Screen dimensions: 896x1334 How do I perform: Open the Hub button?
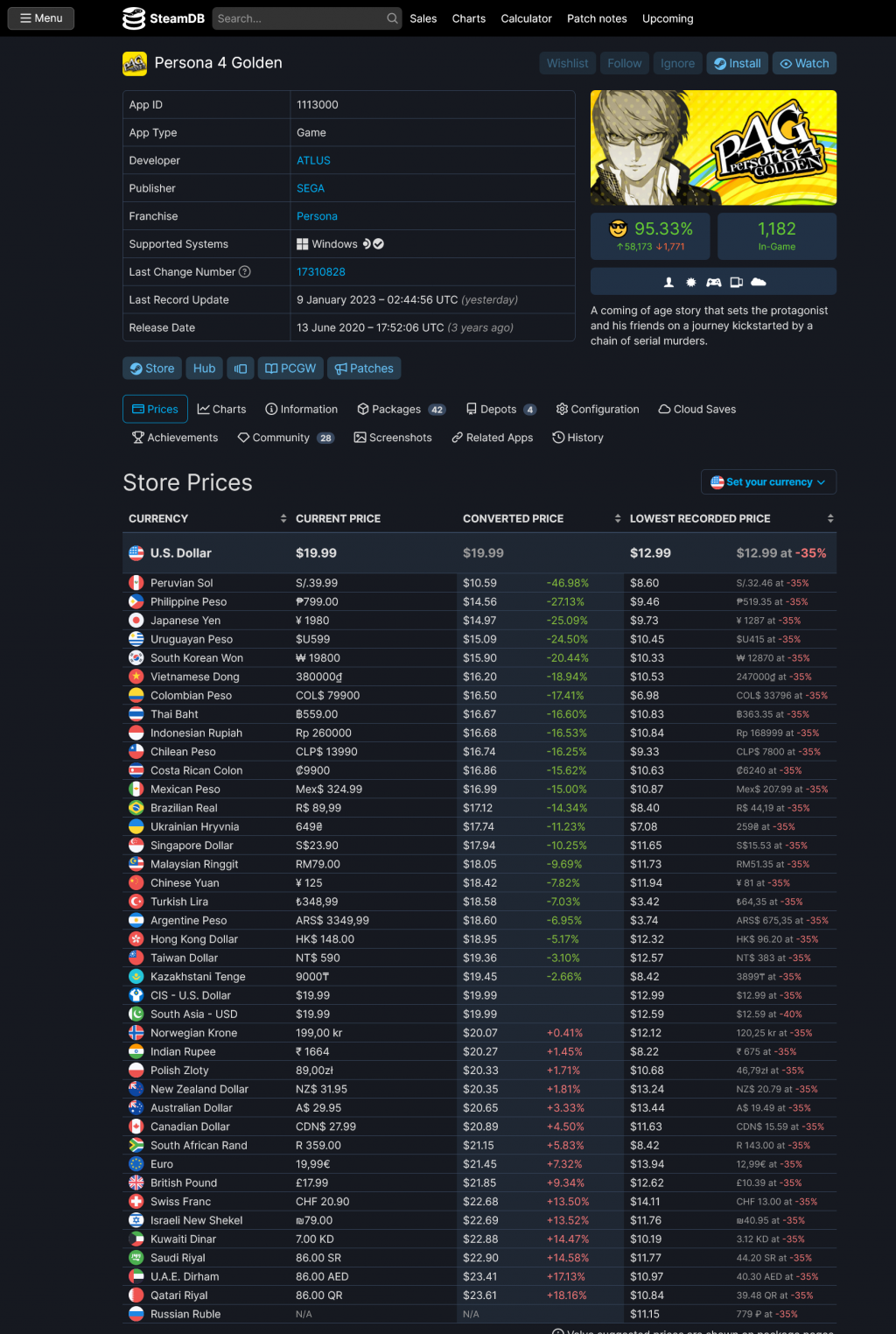click(204, 369)
